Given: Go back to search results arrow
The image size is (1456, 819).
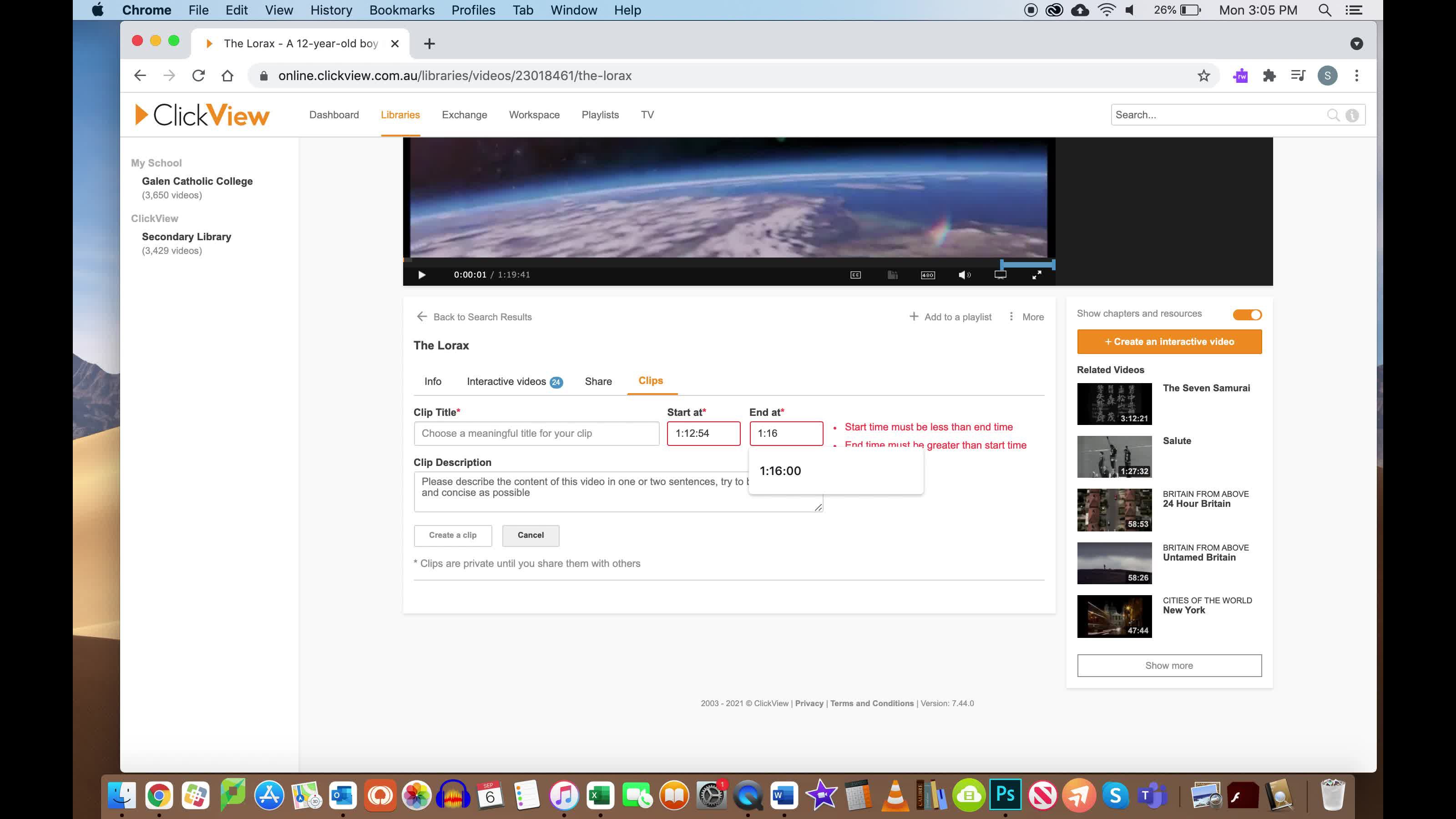Looking at the screenshot, I should coord(422,317).
